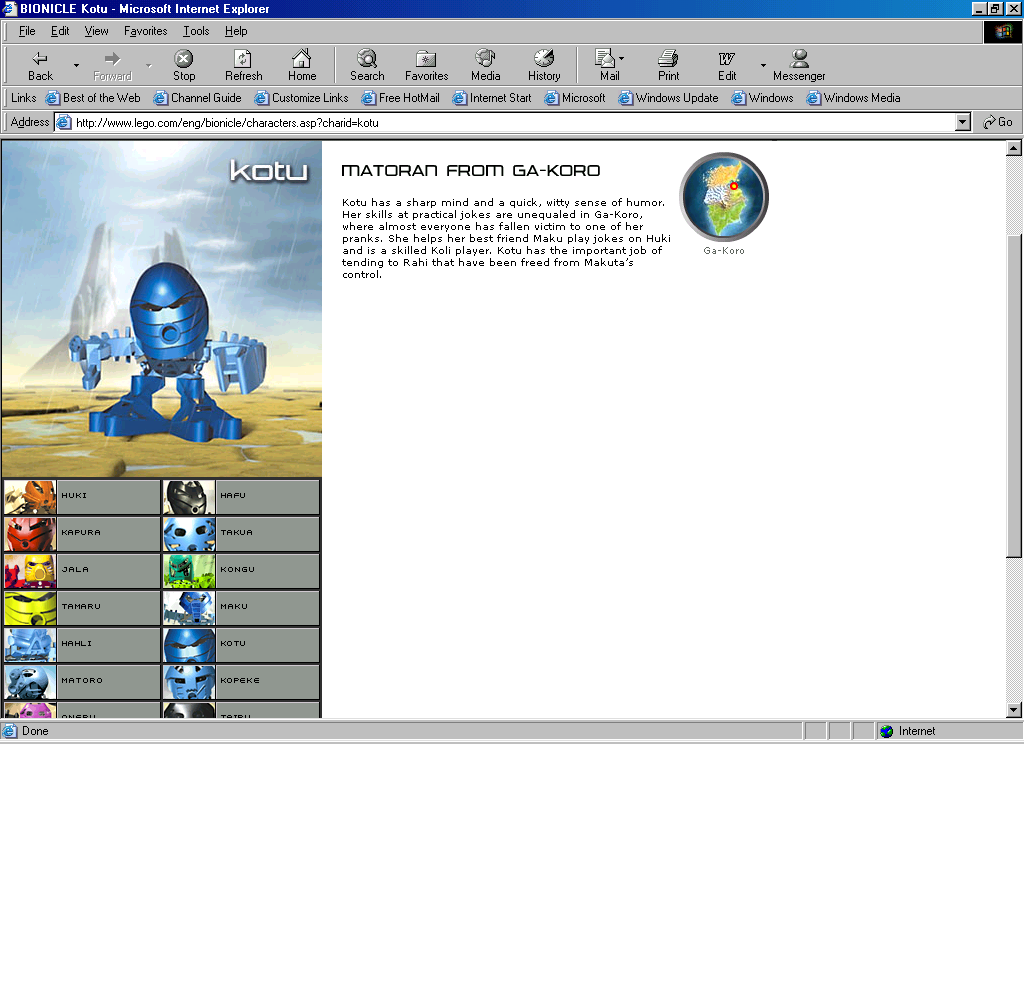This screenshot has width=1024, height=1000.
Task: Select the Hahli character thumbnail
Action: click(x=30, y=645)
